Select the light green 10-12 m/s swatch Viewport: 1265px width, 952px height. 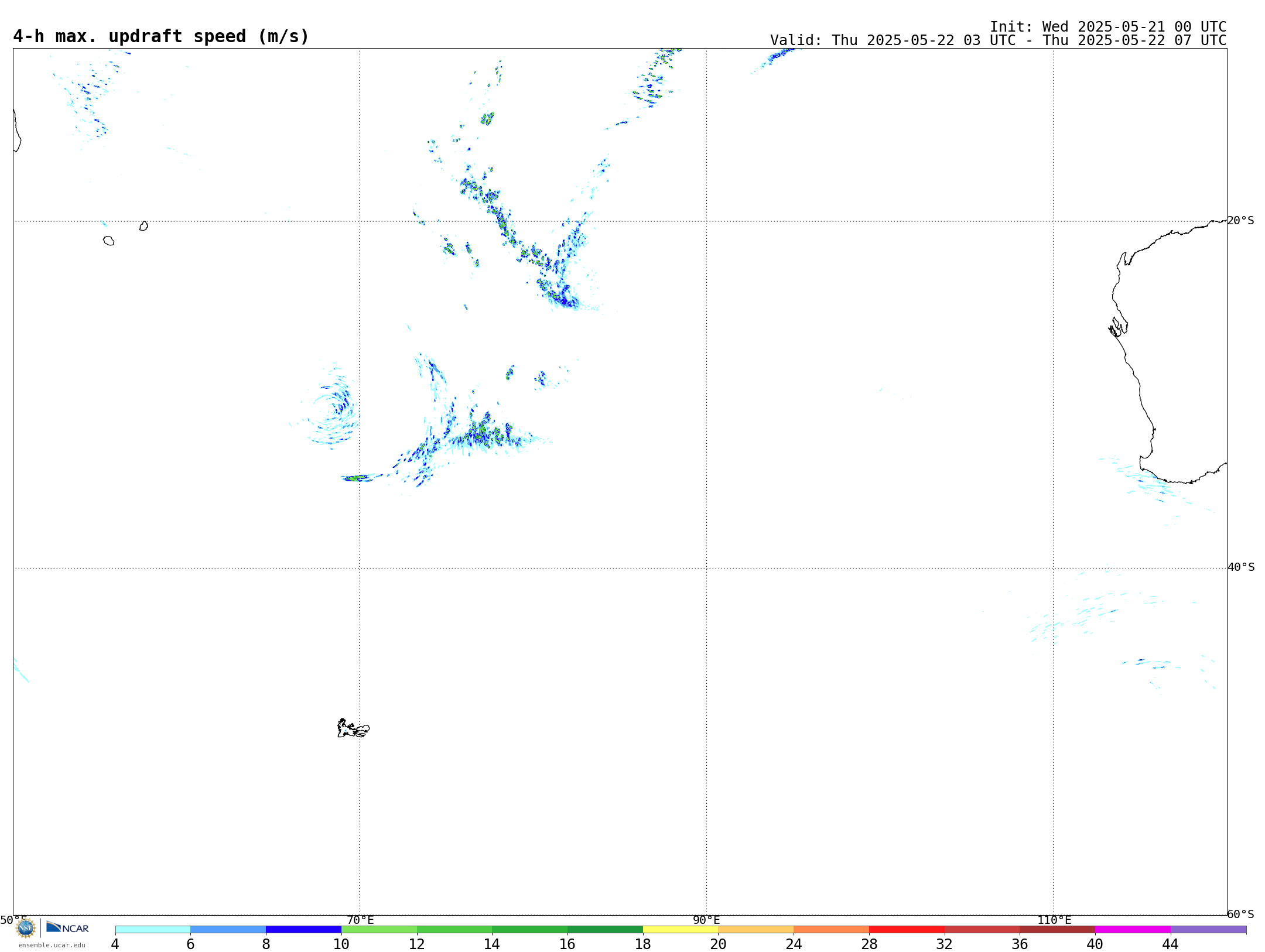click(379, 930)
